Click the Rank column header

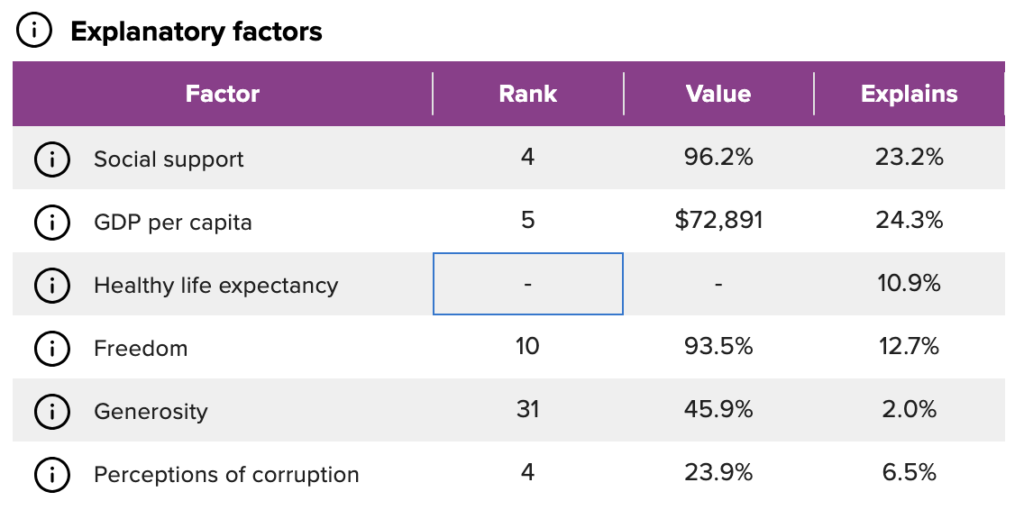528,93
